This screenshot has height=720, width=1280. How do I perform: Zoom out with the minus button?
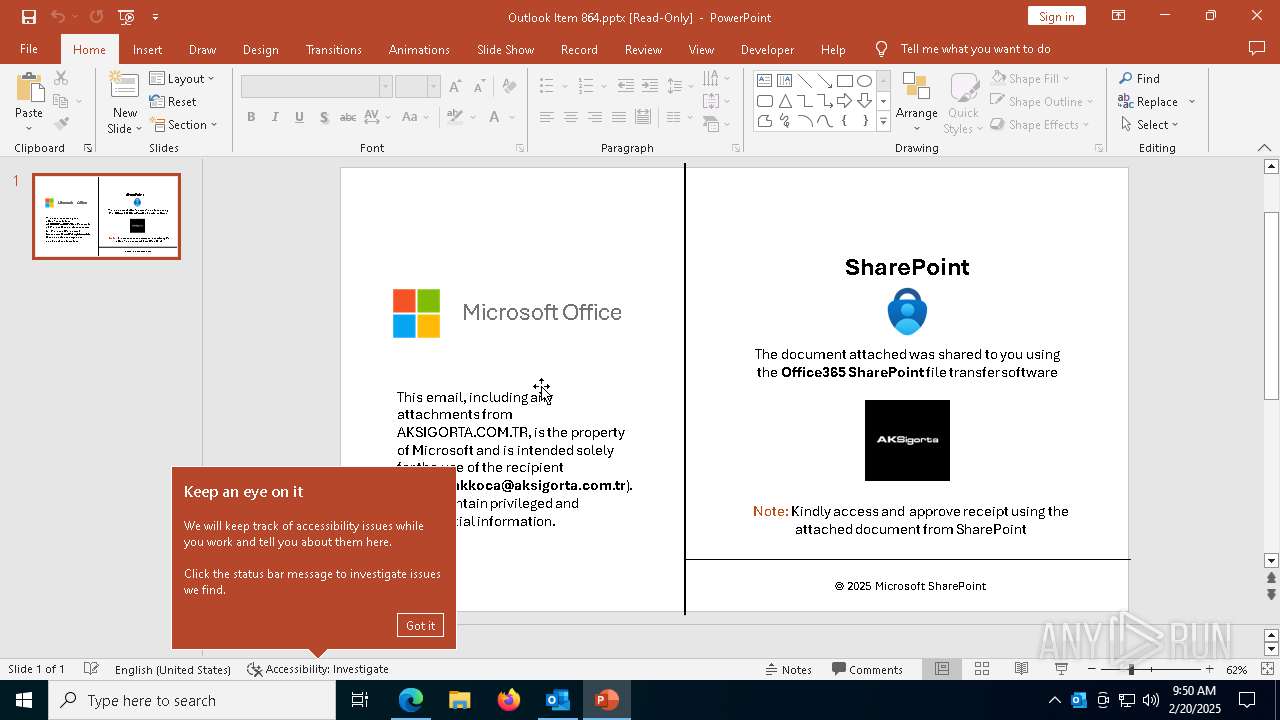pos(1091,669)
